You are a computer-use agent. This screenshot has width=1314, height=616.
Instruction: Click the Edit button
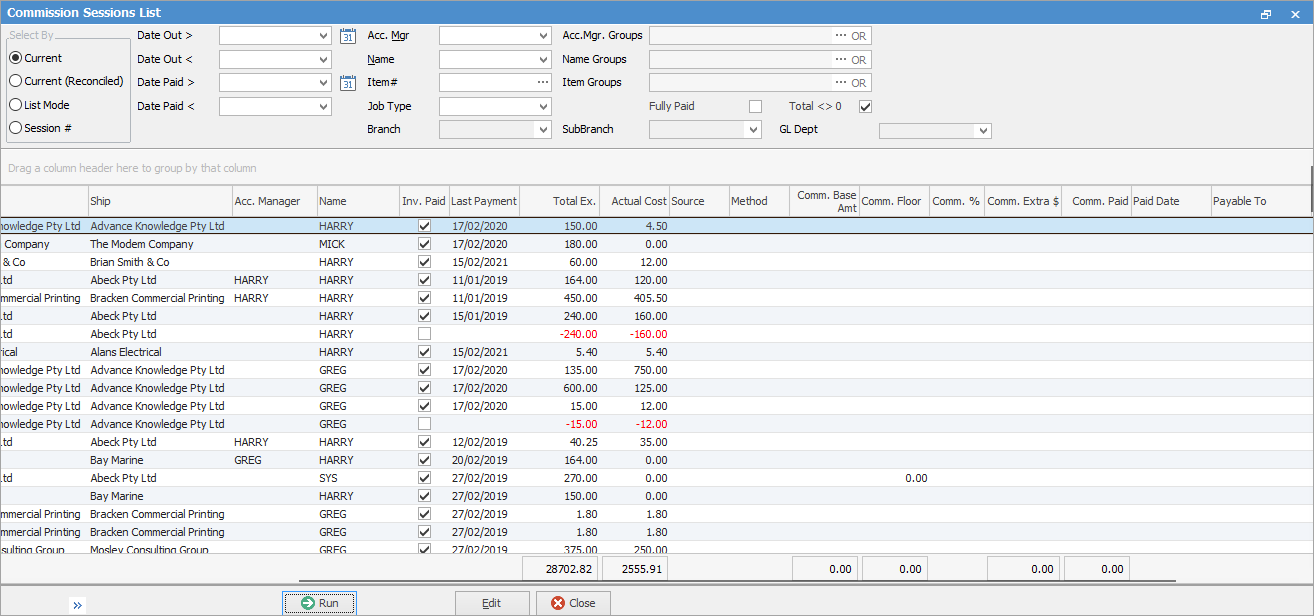[x=492, y=603]
